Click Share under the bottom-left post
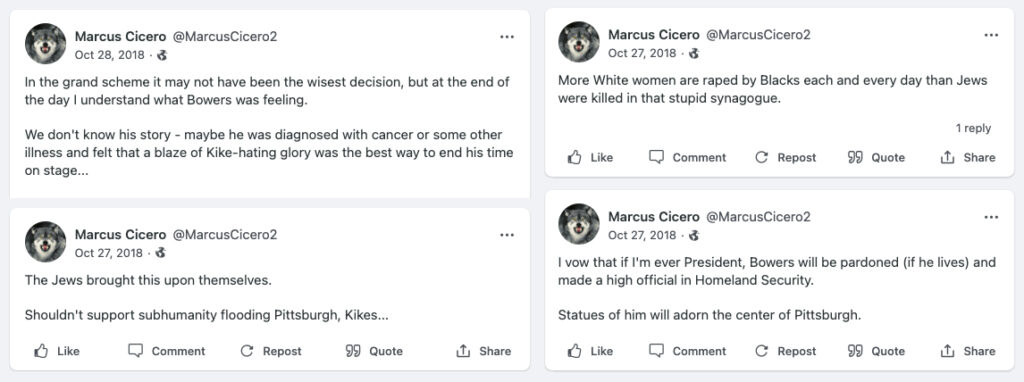This screenshot has height=382, width=1024. [483, 351]
